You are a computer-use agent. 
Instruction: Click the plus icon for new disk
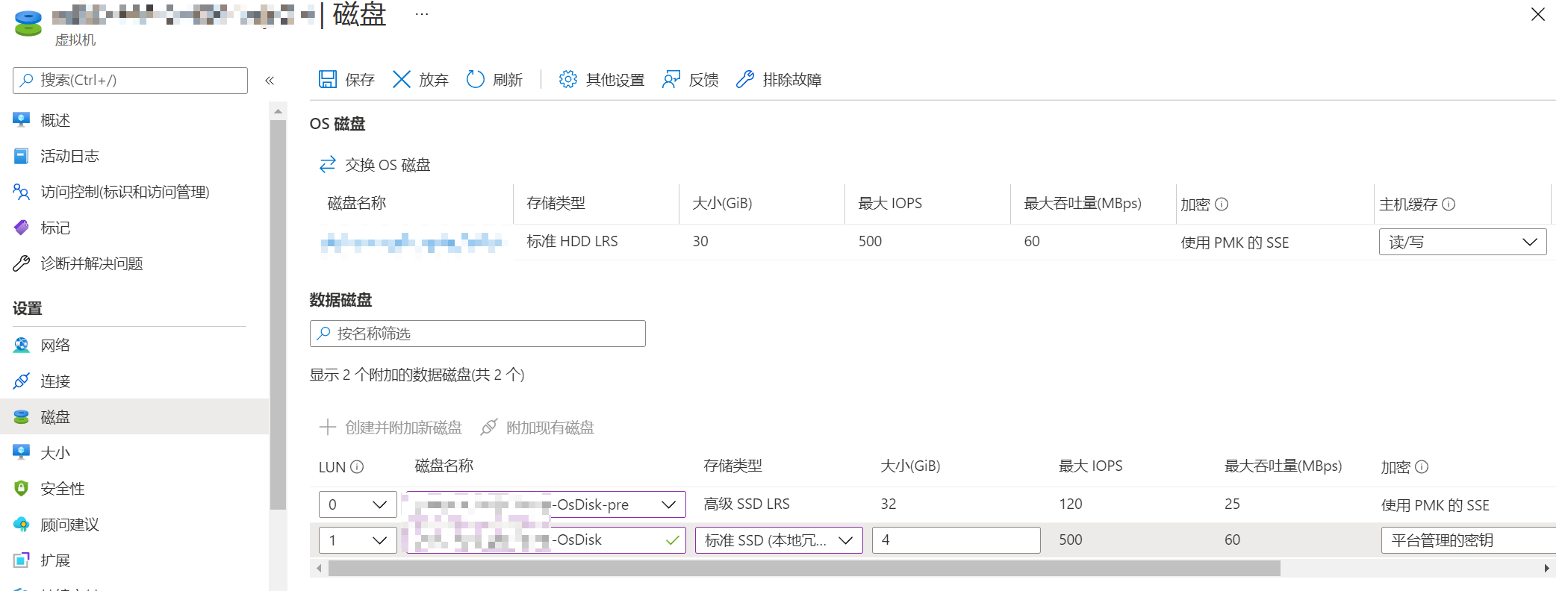327,427
